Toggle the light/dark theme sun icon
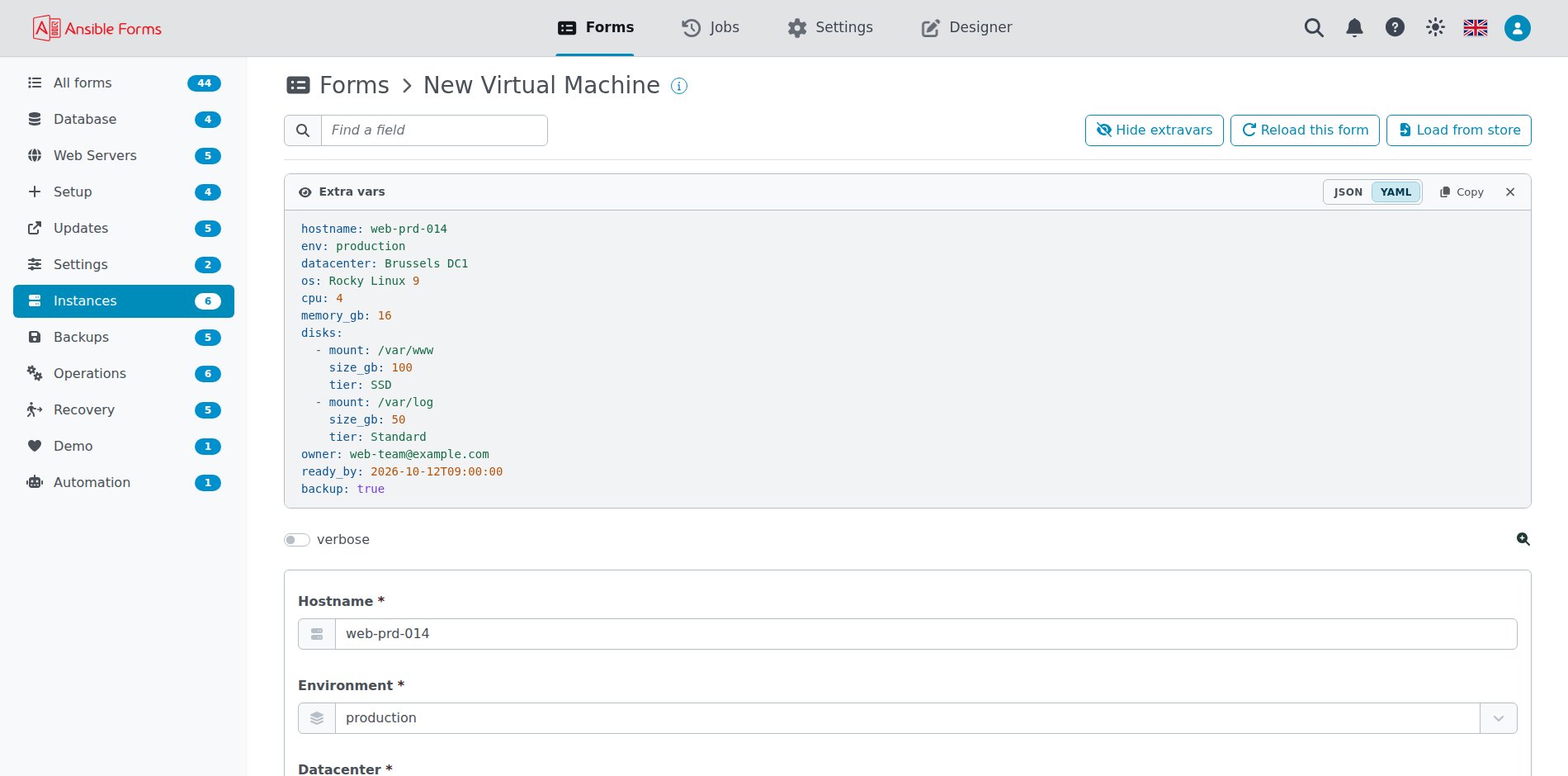Viewport: 1568px width, 776px height. pos(1435,28)
